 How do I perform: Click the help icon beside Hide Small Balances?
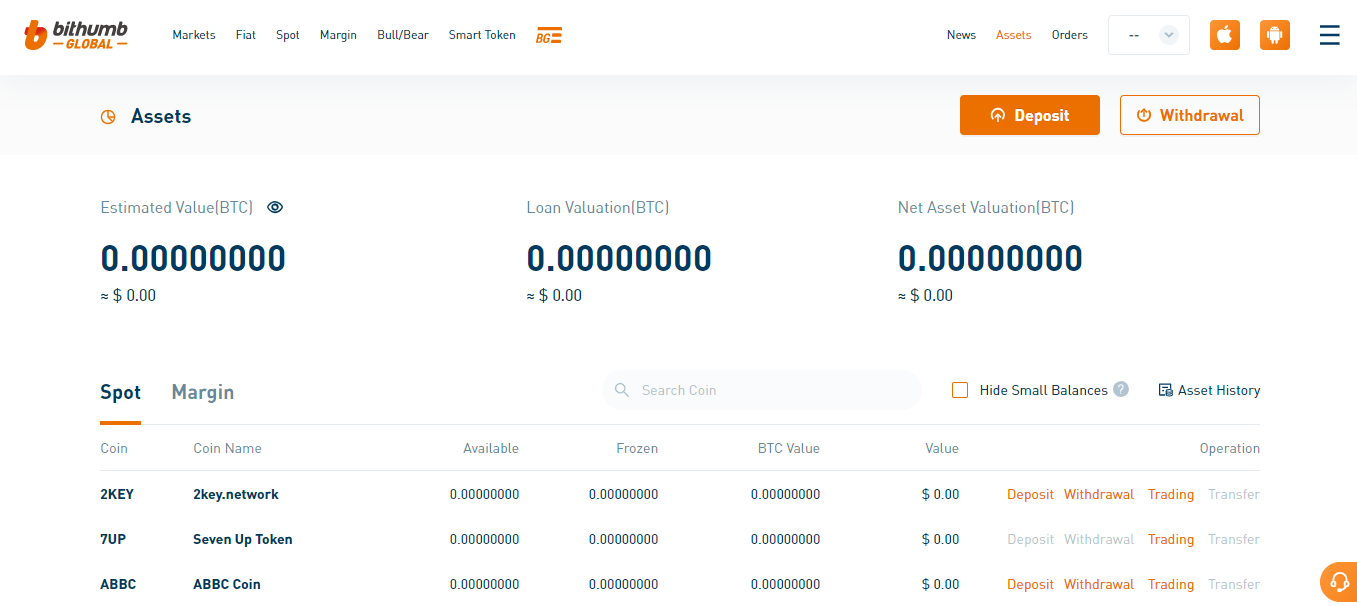click(x=1121, y=389)
